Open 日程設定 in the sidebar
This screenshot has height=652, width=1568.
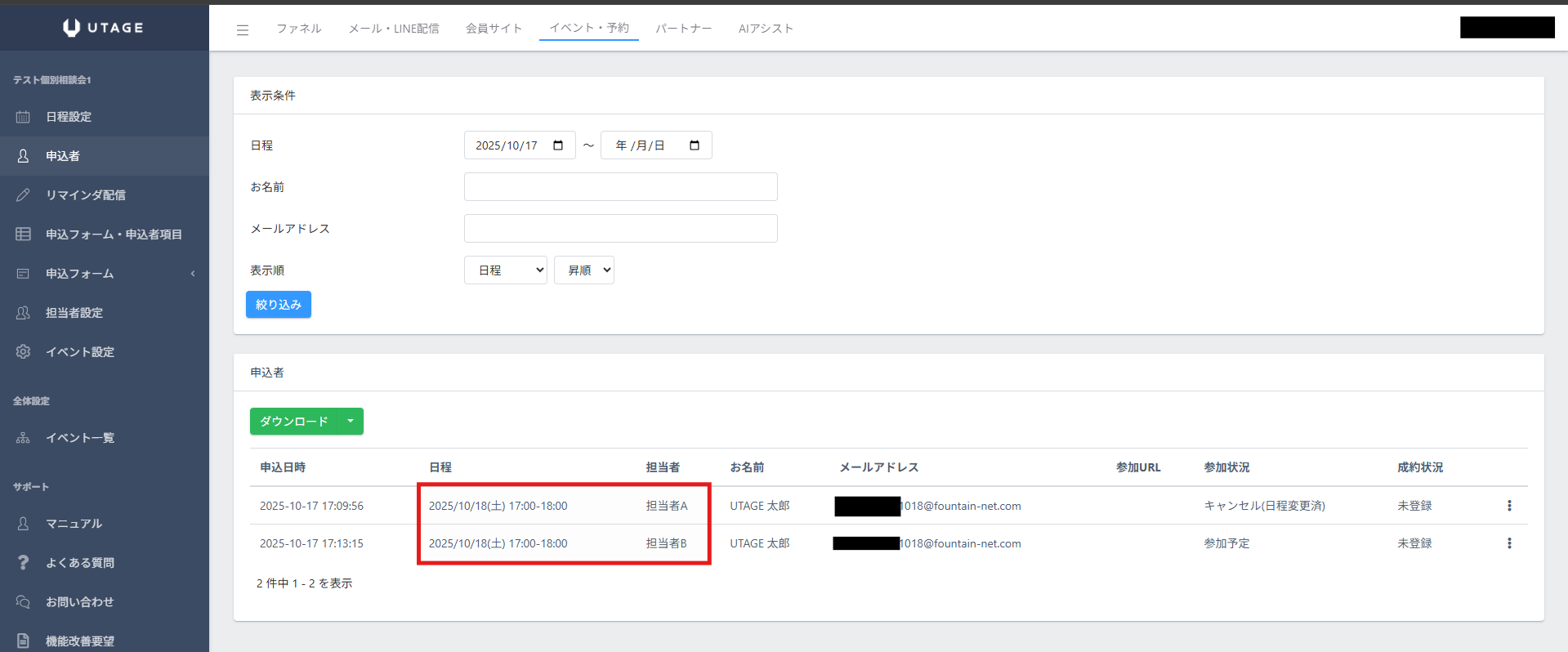coord(69,117)
